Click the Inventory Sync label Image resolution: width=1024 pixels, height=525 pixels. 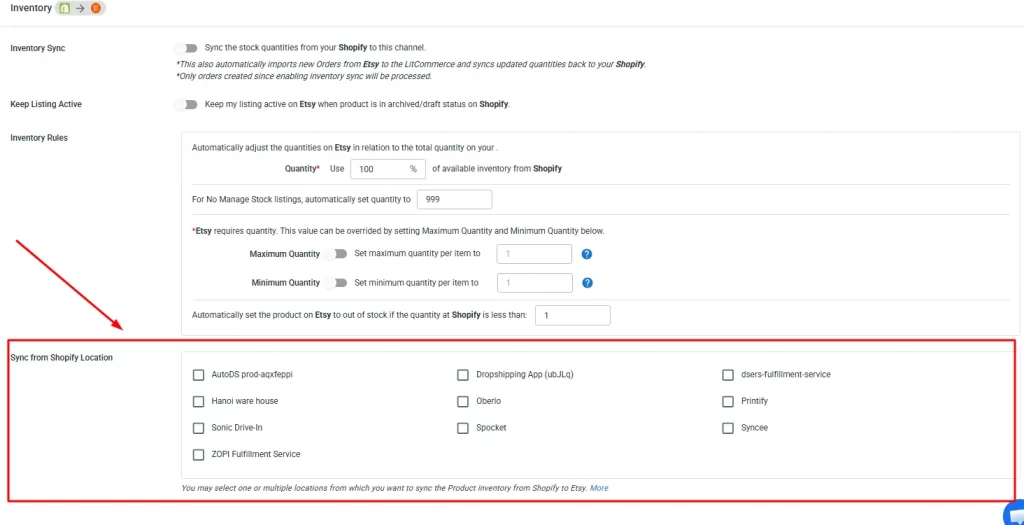38,48
